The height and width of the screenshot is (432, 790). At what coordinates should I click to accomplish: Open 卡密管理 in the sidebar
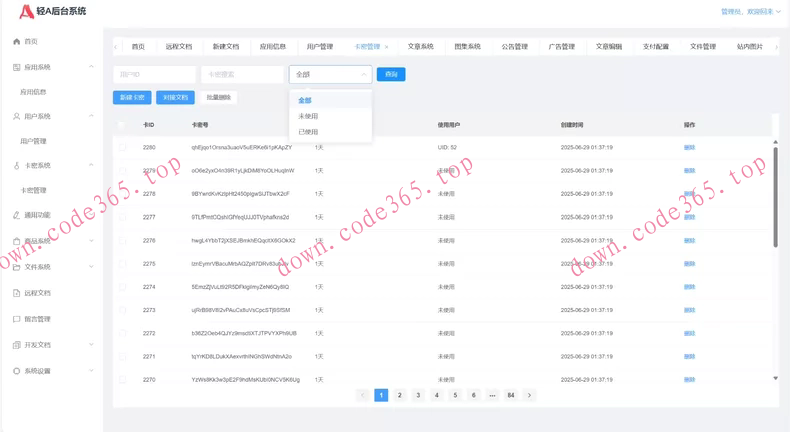(33, 191)
